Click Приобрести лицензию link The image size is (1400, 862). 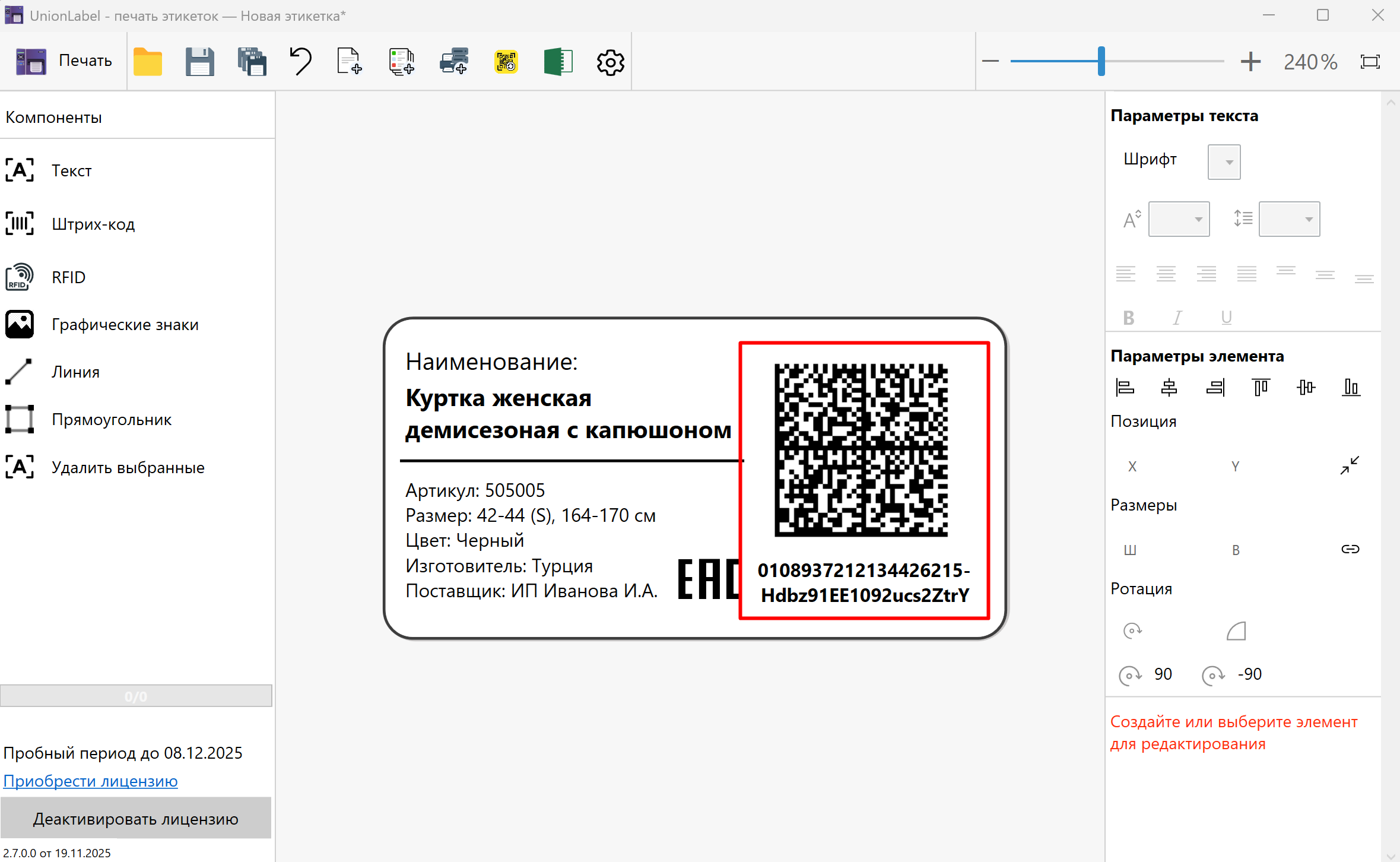pos(91,781)
